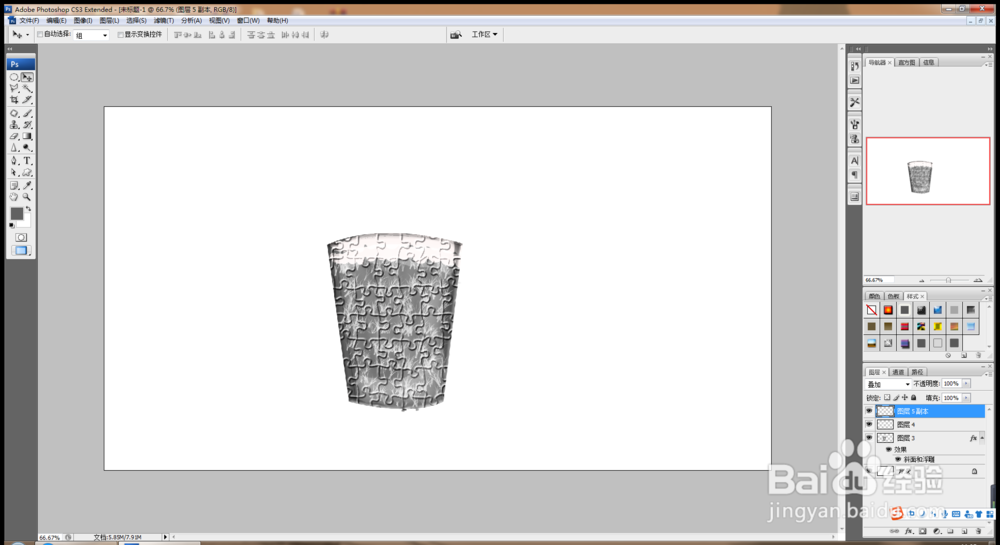
Task: Select the Eraser tool
Action: pos(14,136)
